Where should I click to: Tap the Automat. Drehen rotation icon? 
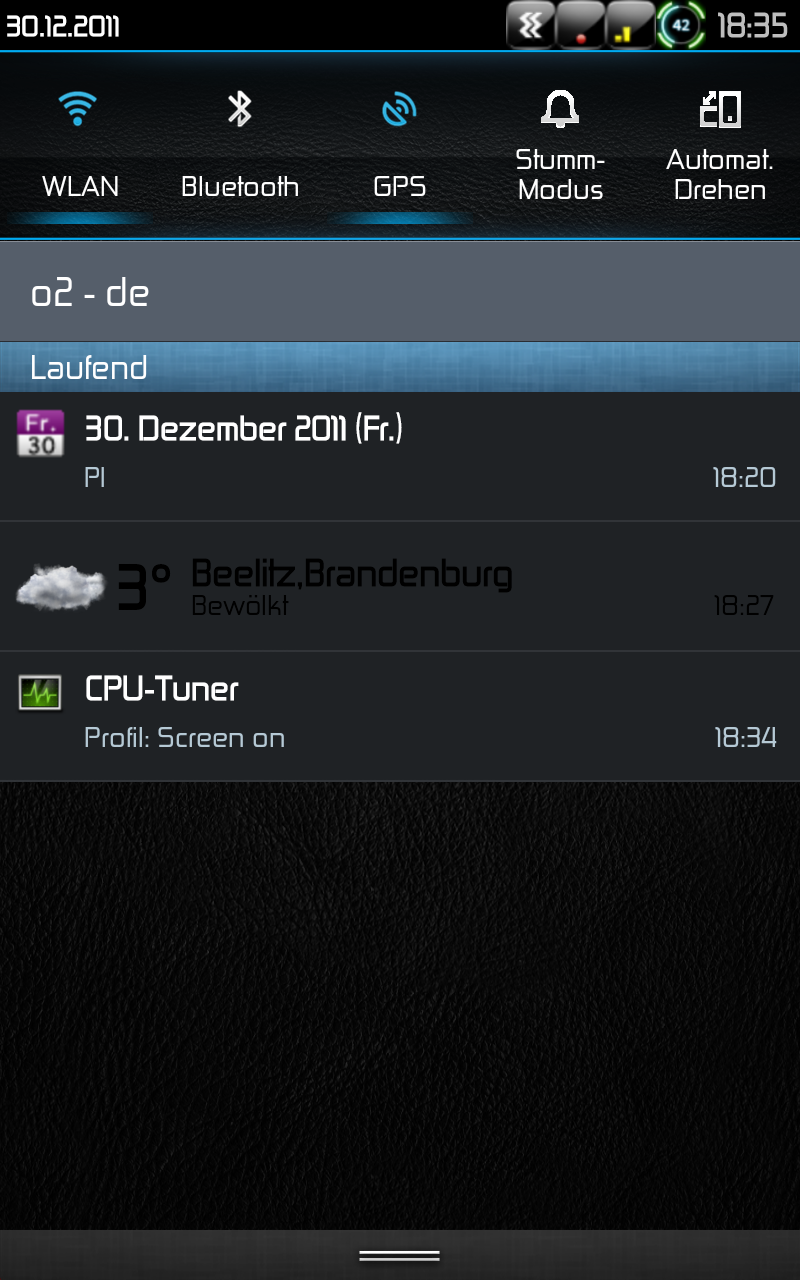720,109
